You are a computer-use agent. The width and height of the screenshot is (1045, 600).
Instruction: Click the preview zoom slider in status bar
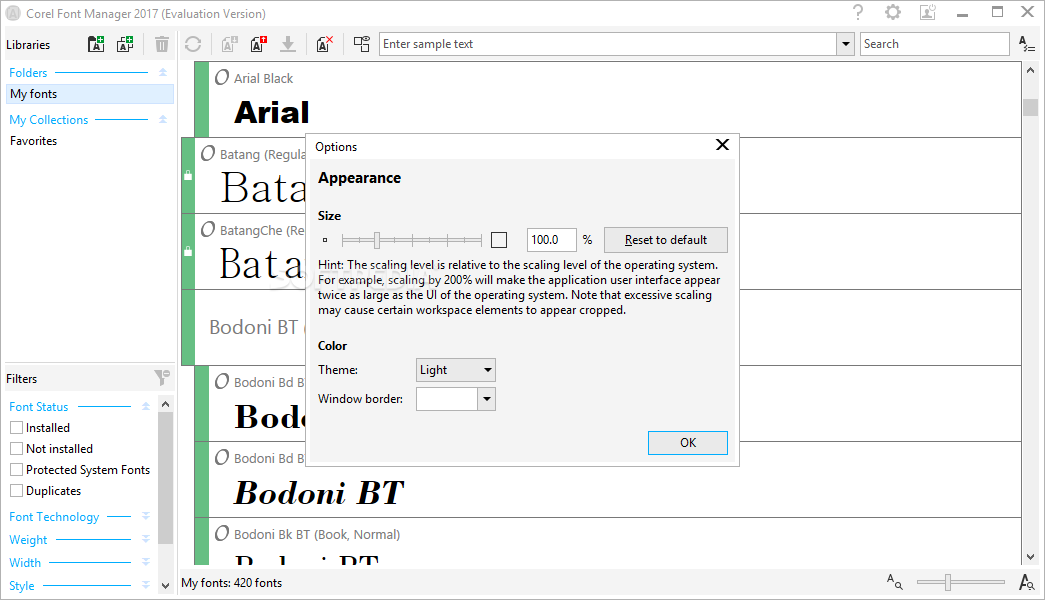point(947,582)
